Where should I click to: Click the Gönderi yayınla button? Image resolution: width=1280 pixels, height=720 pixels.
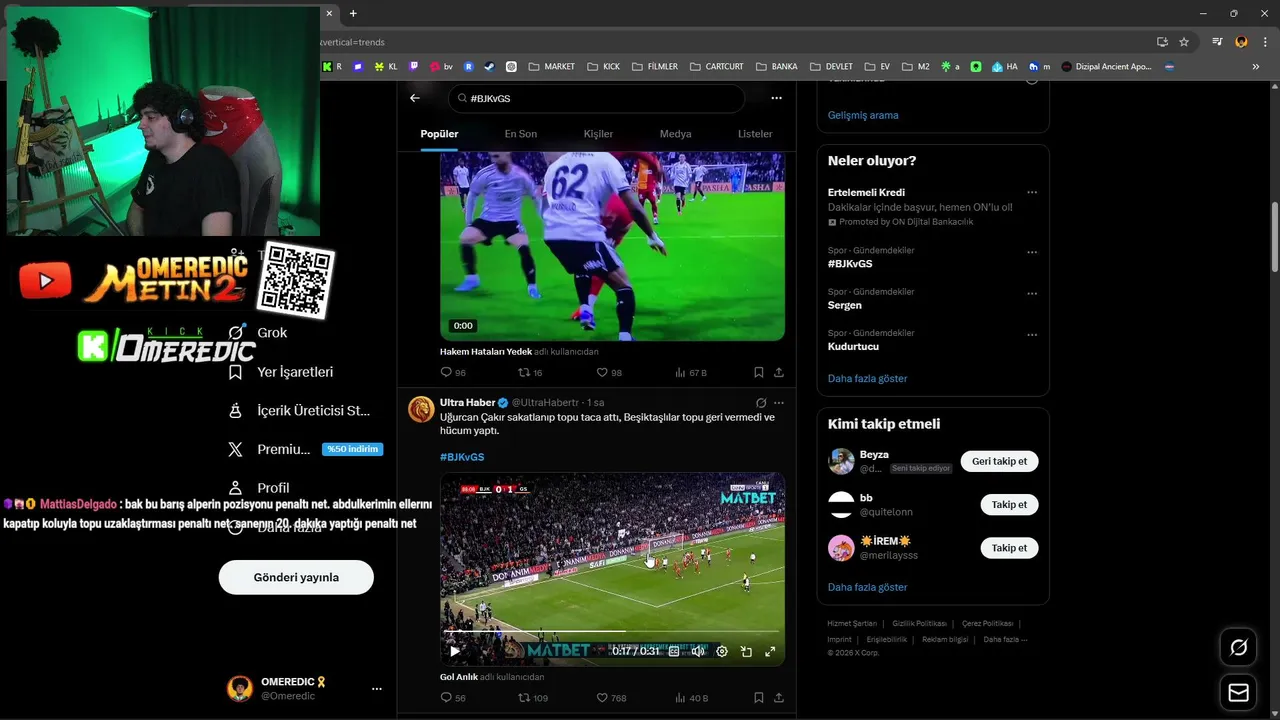296,577
